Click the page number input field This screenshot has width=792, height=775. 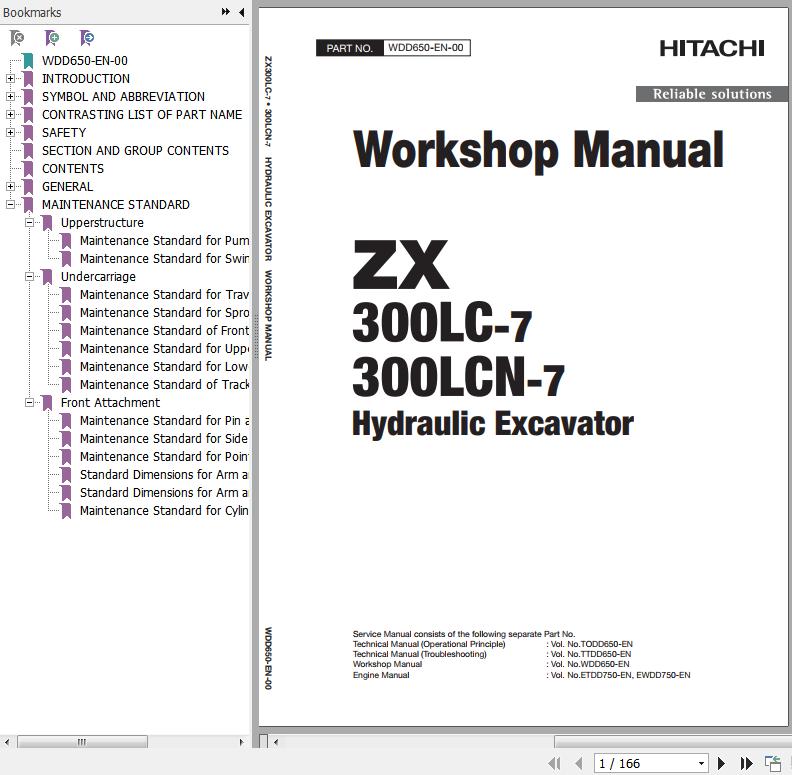pos(645,763)
